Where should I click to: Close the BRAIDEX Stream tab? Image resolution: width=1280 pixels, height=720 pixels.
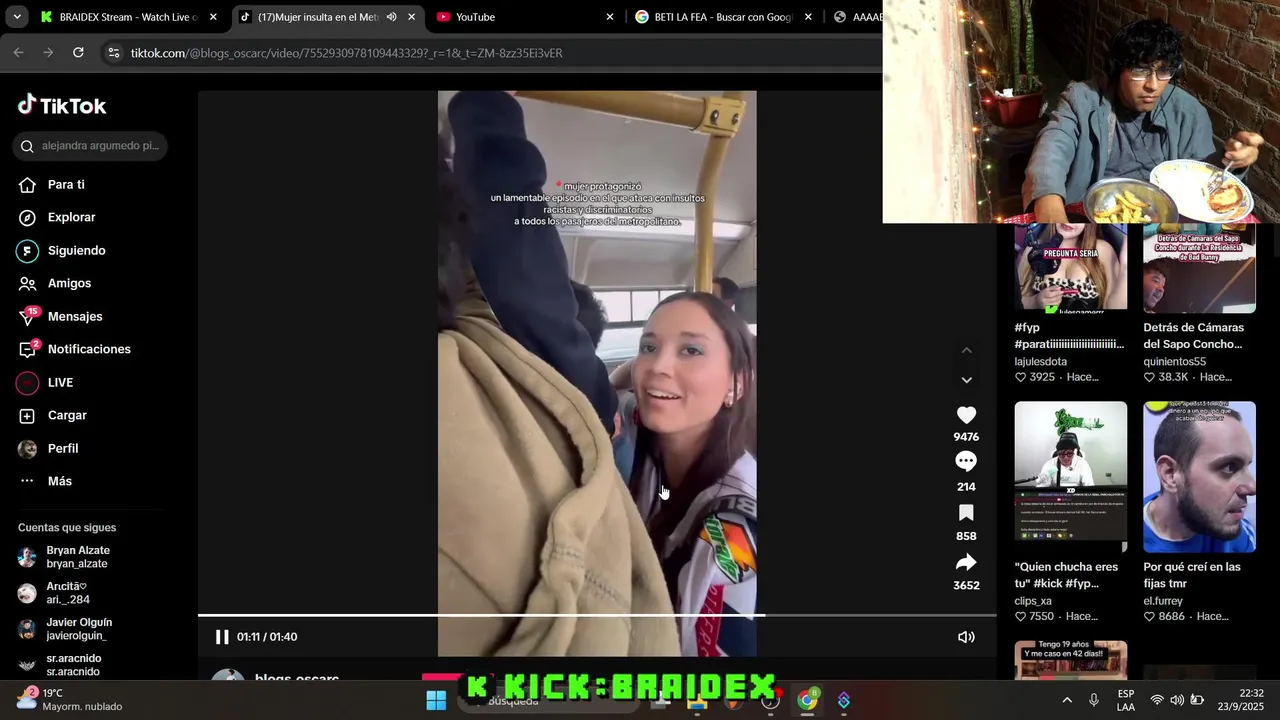click(x=213, y=17)
